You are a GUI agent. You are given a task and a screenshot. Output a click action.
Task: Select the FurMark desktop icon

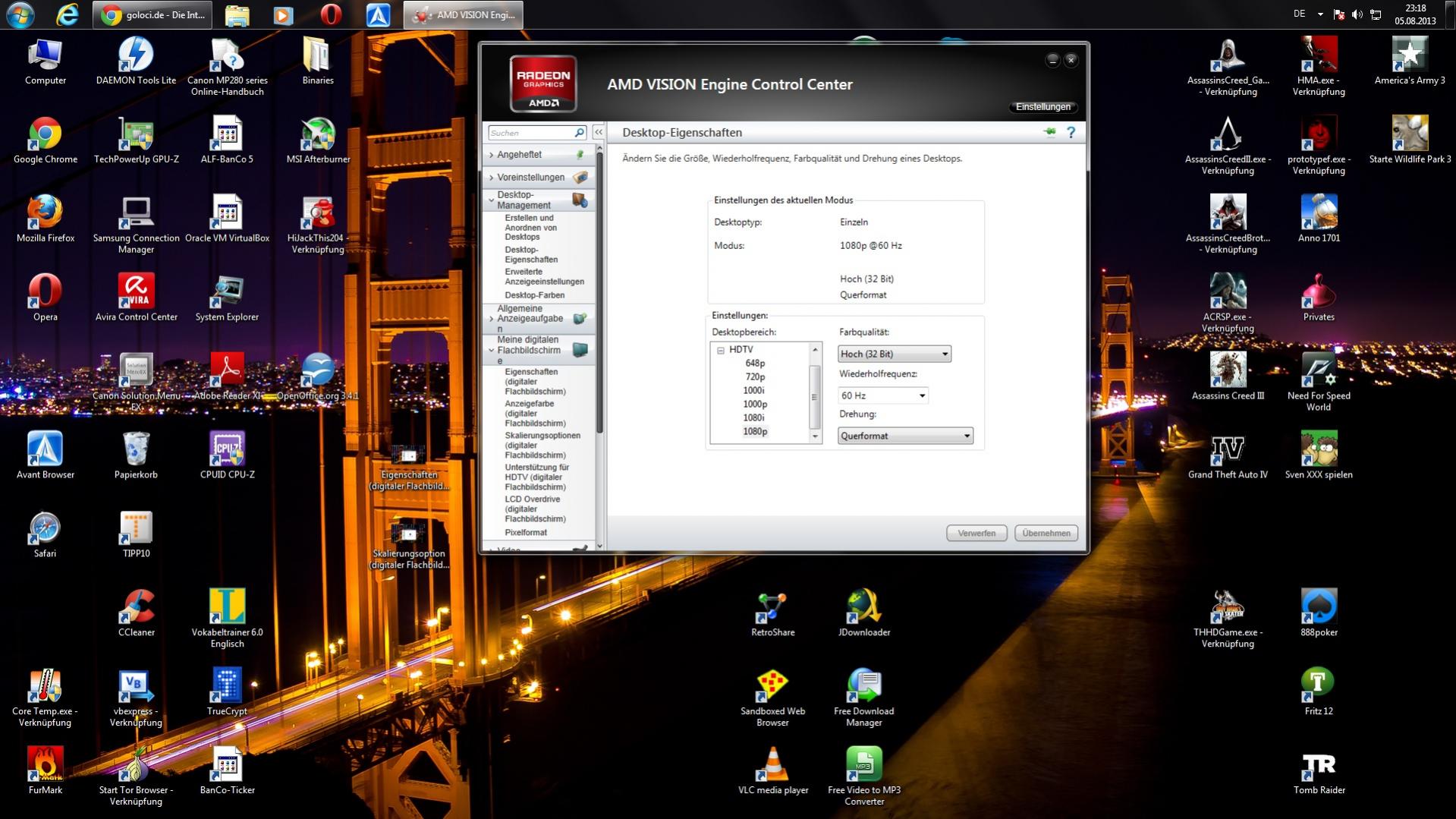[46, 771]
